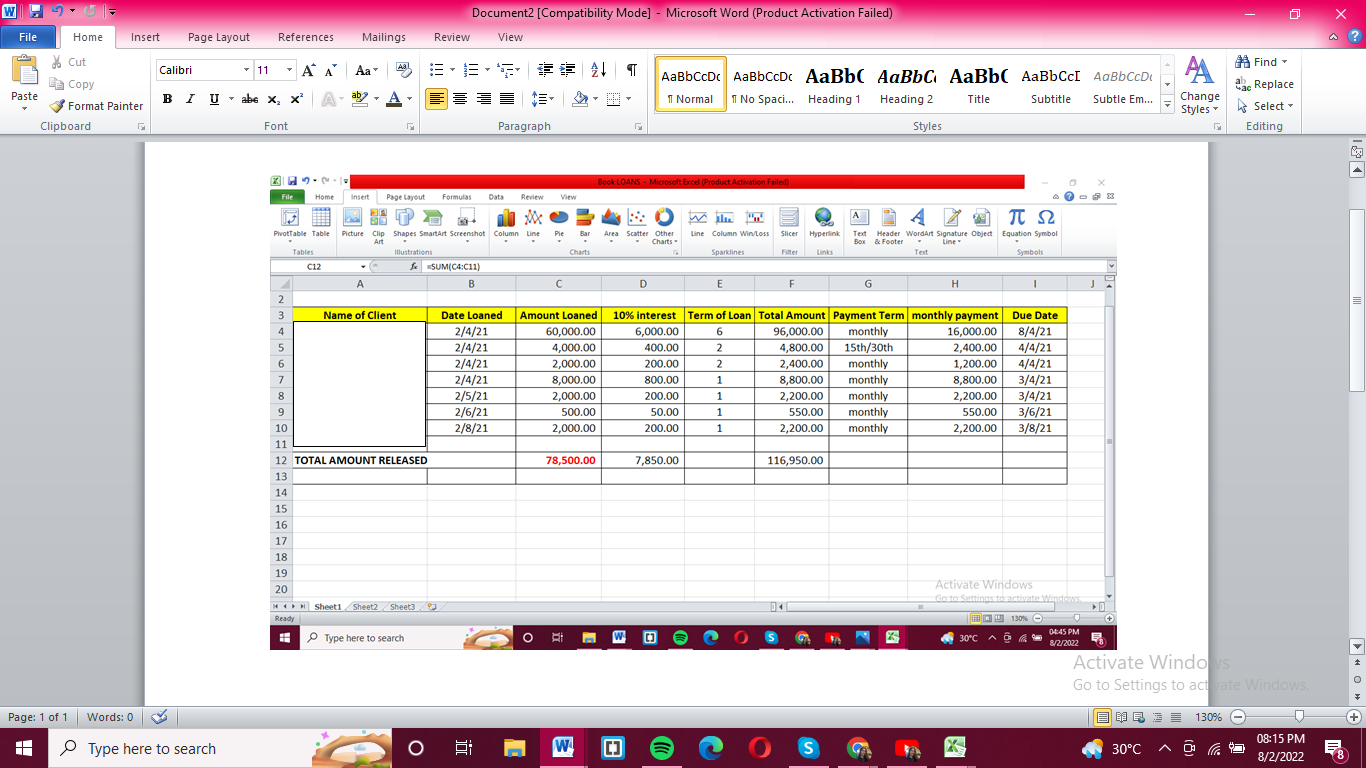The width and height of the screenshot is (1366, 768).
Task: Save the document from Quick Access Toolbar
Action: [36, 12]
